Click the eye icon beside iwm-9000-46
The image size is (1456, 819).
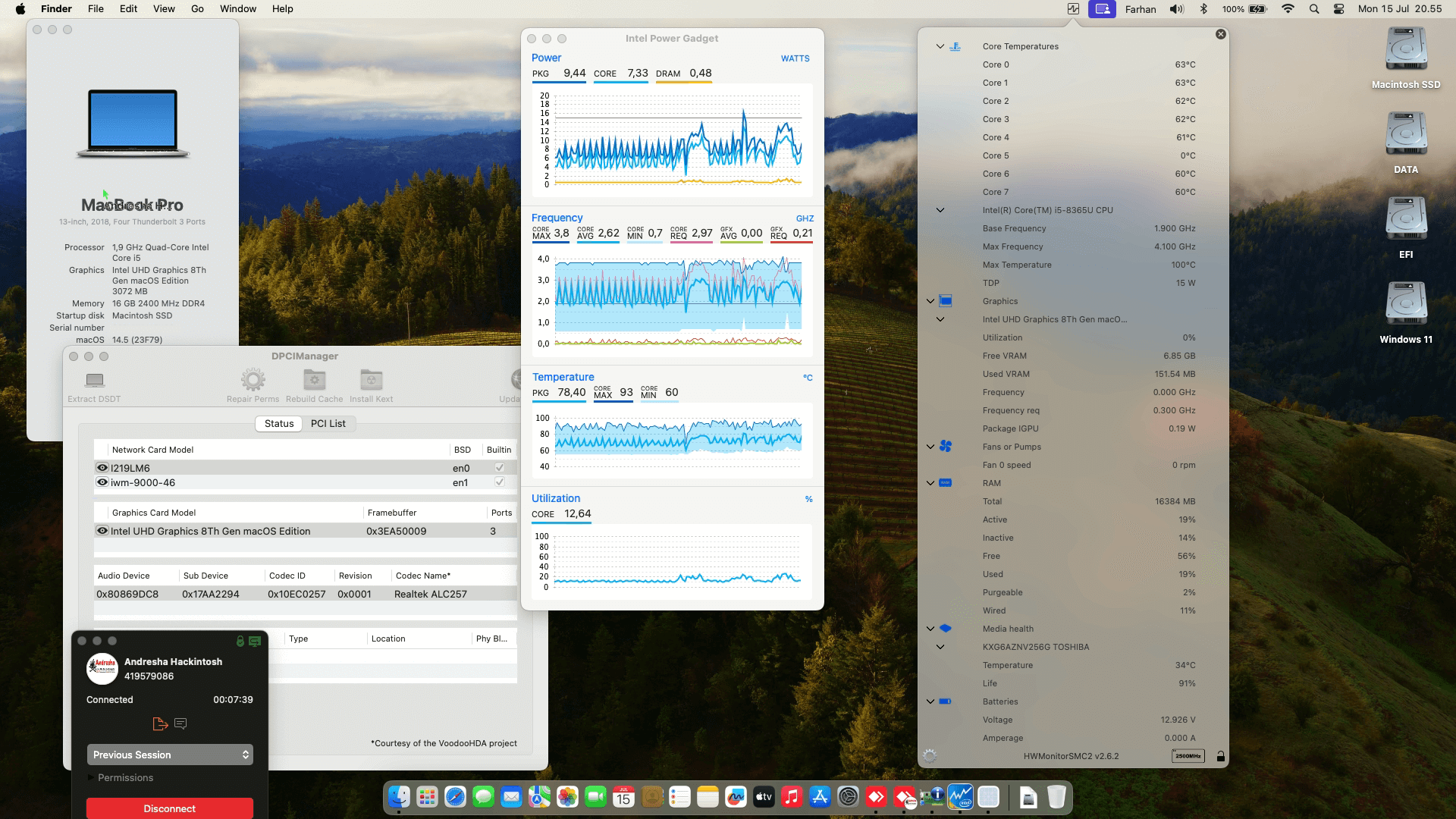pyautogui.click(x=102, y=482)
